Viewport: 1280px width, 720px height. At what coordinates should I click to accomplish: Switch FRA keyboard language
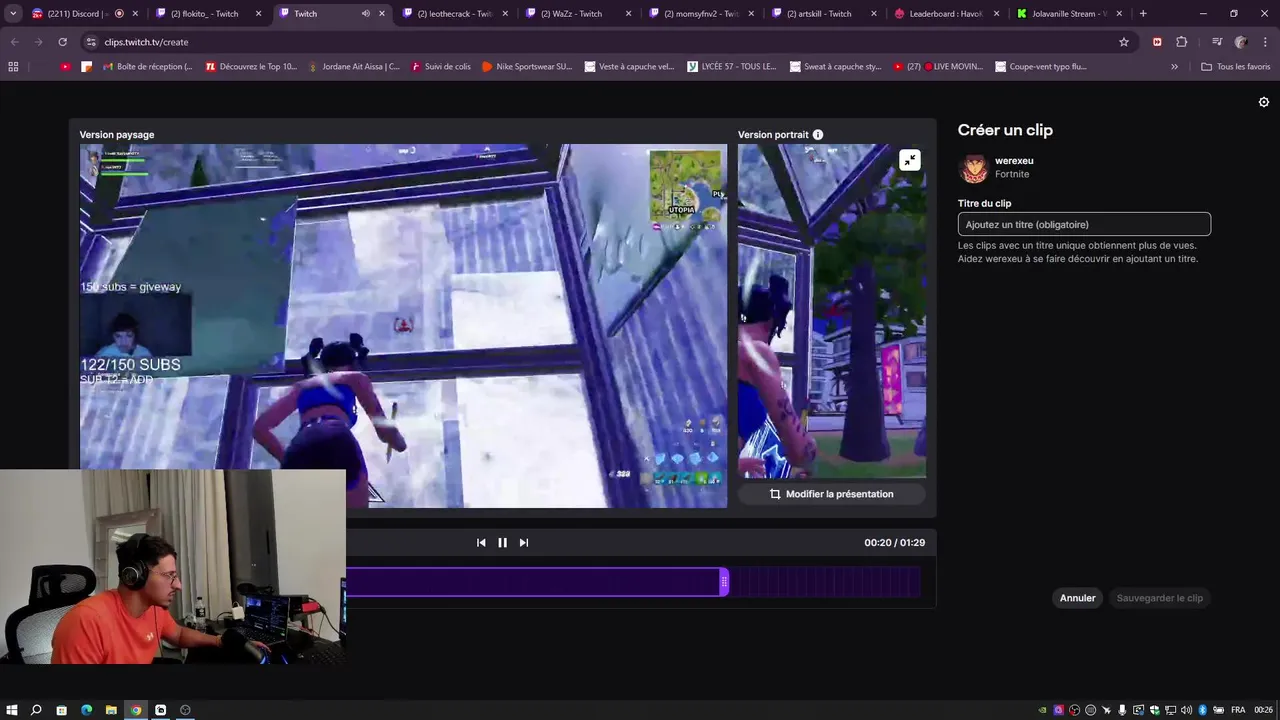click(x=1238, y=710)
